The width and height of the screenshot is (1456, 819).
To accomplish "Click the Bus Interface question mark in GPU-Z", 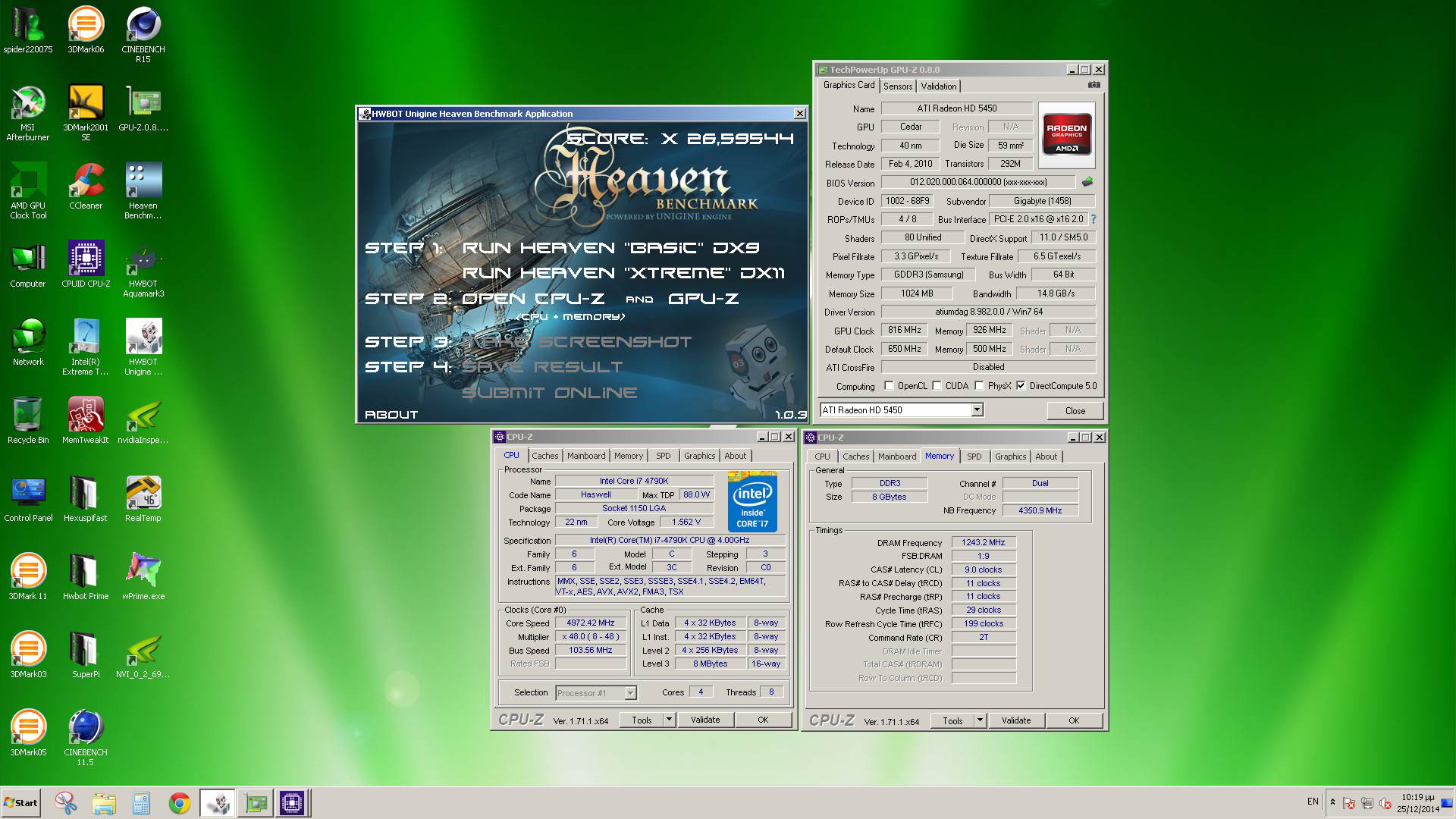I will [1094, 219].
